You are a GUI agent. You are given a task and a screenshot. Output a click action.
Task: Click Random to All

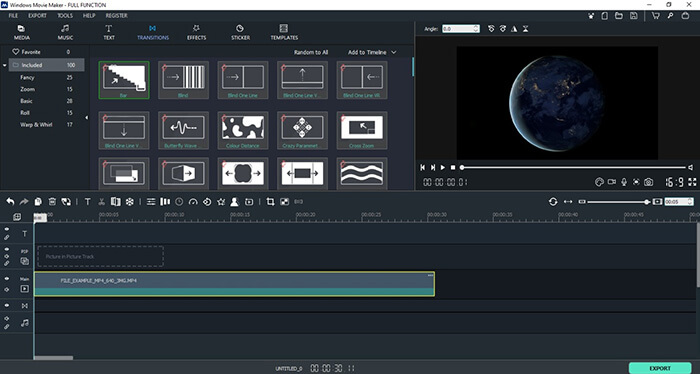pos(311,52)
